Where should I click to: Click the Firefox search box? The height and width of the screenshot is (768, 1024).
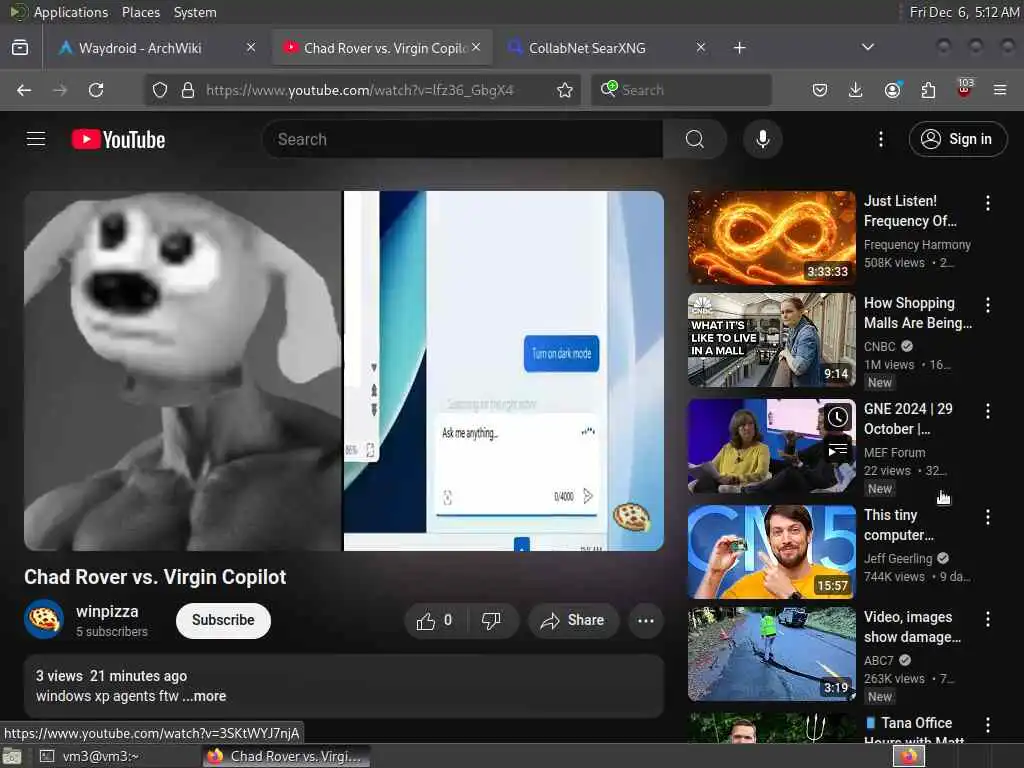(681, 90)
